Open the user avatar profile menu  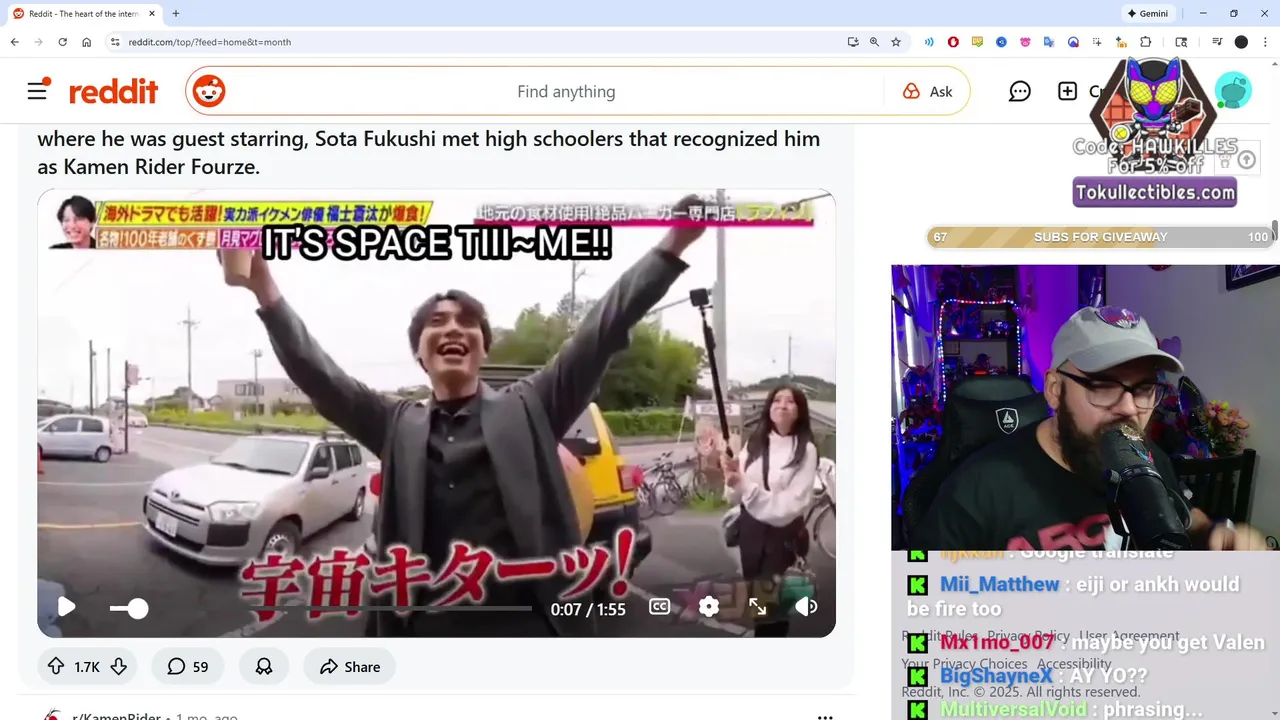tap(1234, 91)
